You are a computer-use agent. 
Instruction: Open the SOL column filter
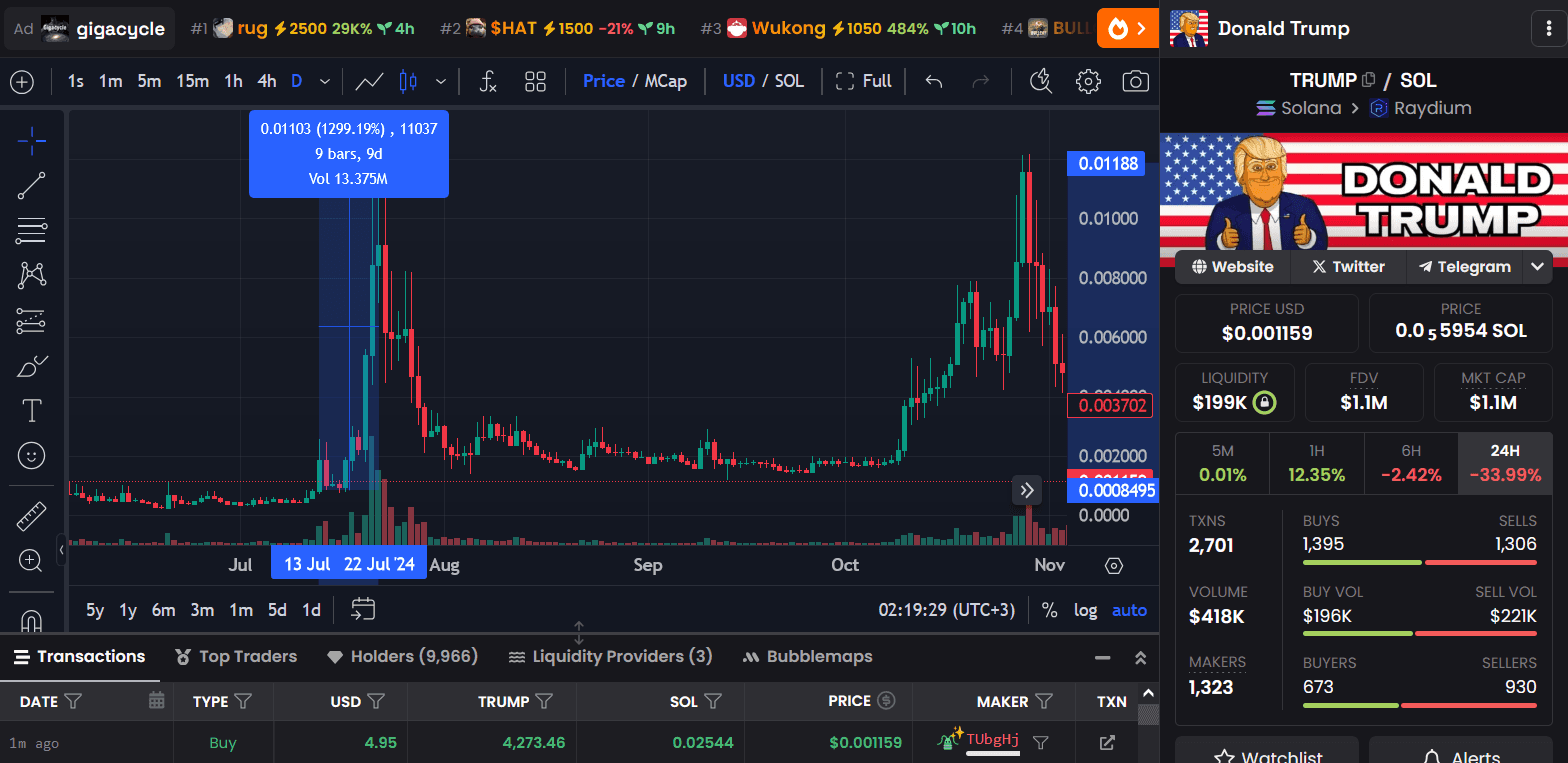click(713, 701)
